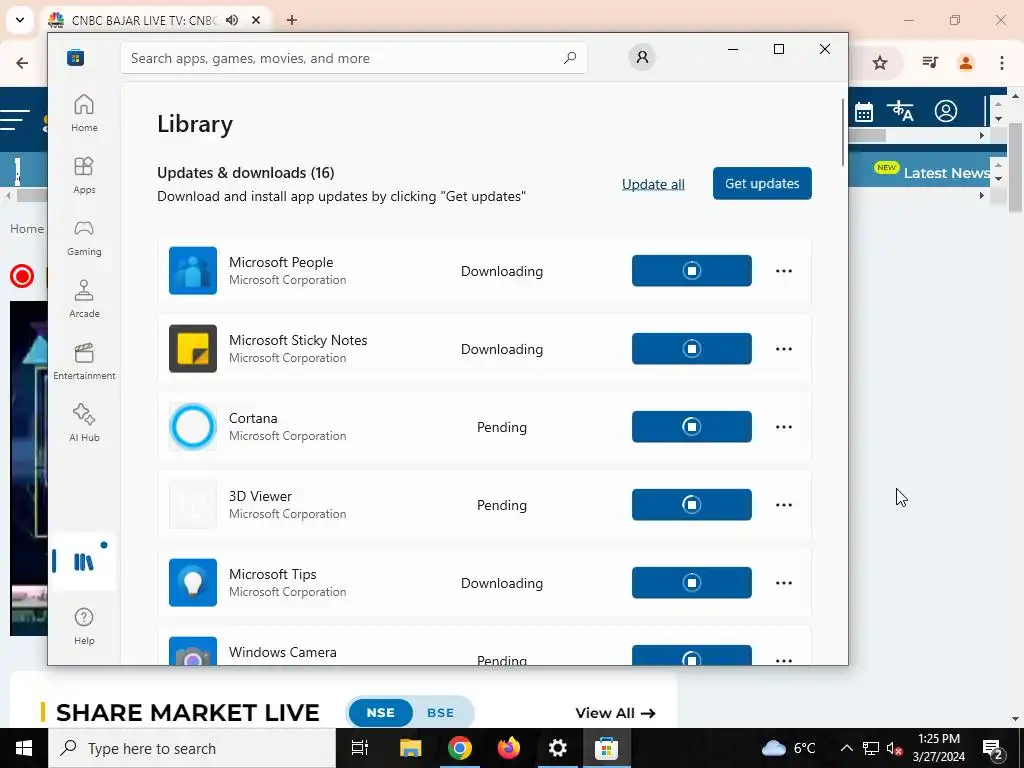Show hidden system tray icons
Image resolution: width=1024 pixels, height=768 pixels.
click(846, 748)
